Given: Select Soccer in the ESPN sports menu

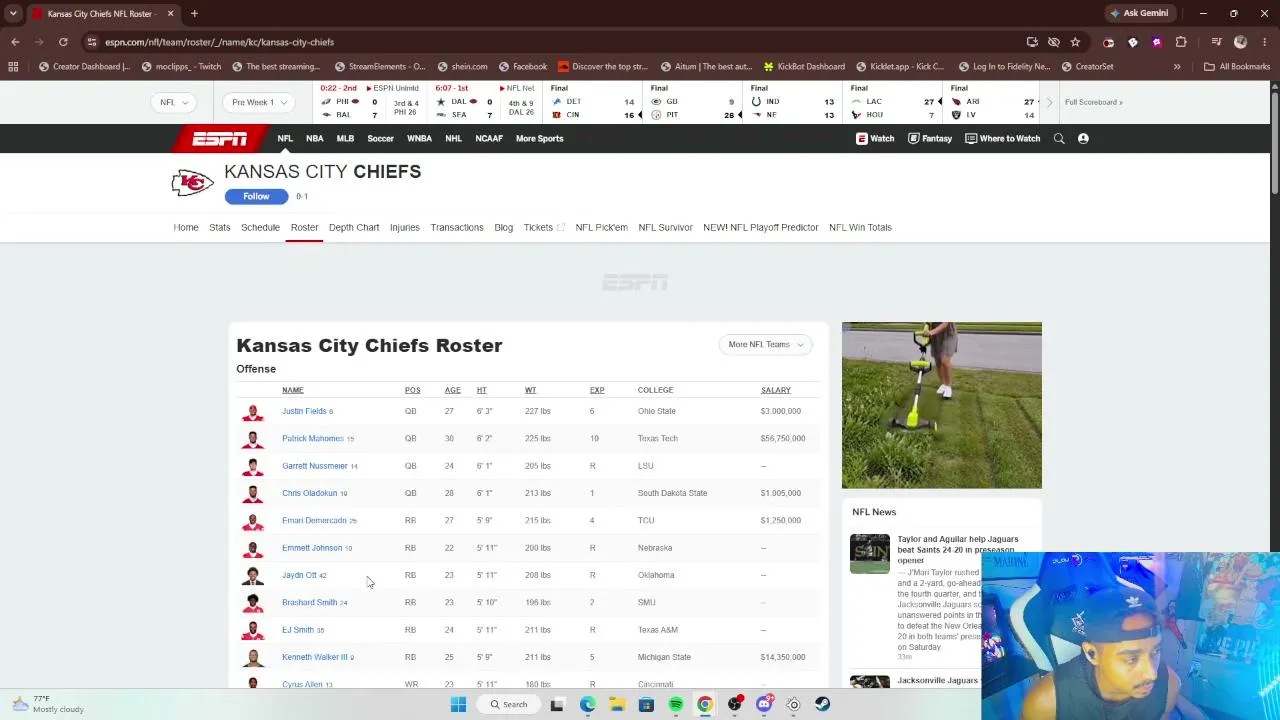Looking at the screenshot, I should 380,139.
